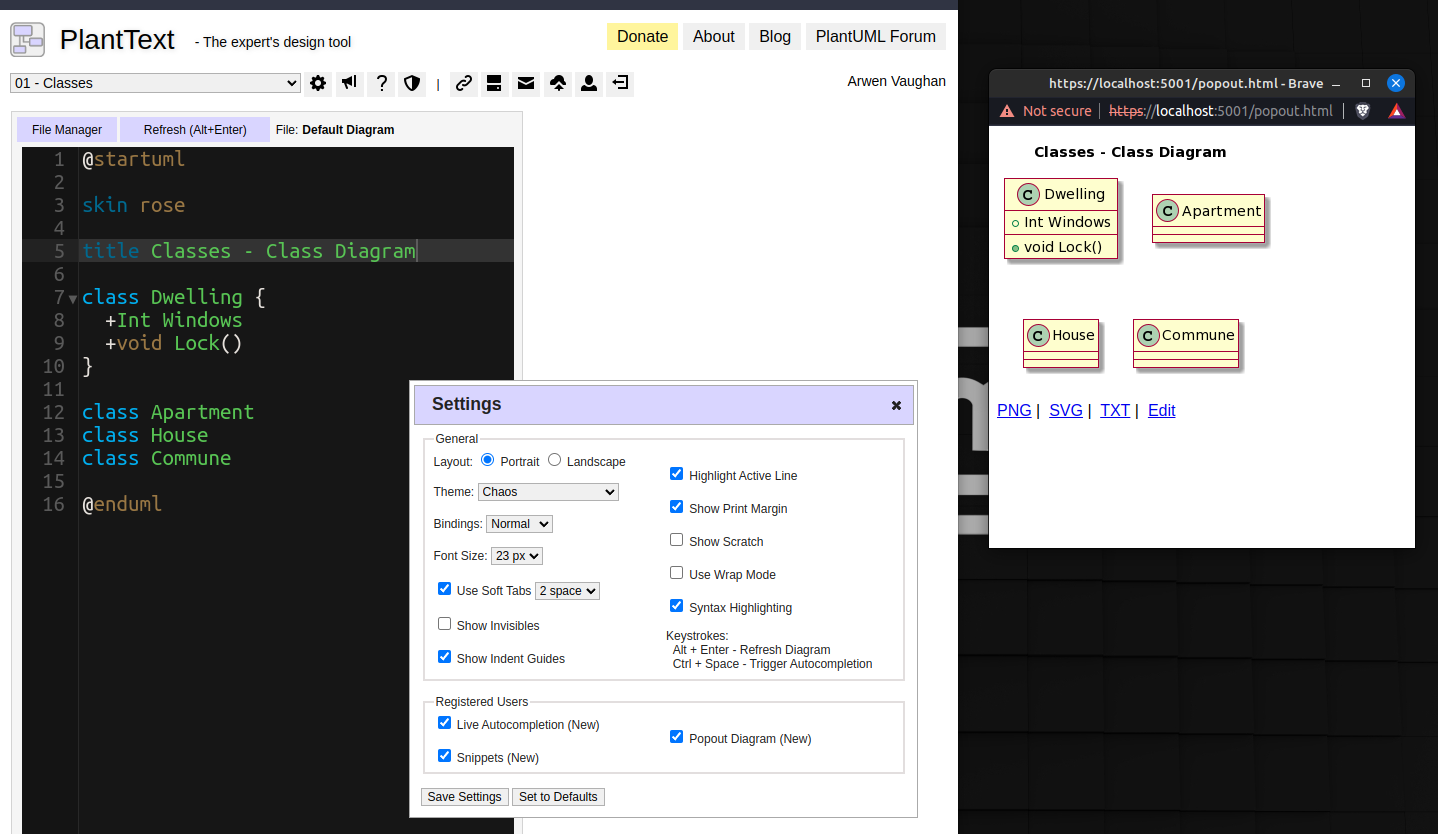Uncheck the Snippets (New) option
The height and width of the screenshot is (834, 1438).
pos(444,755)
